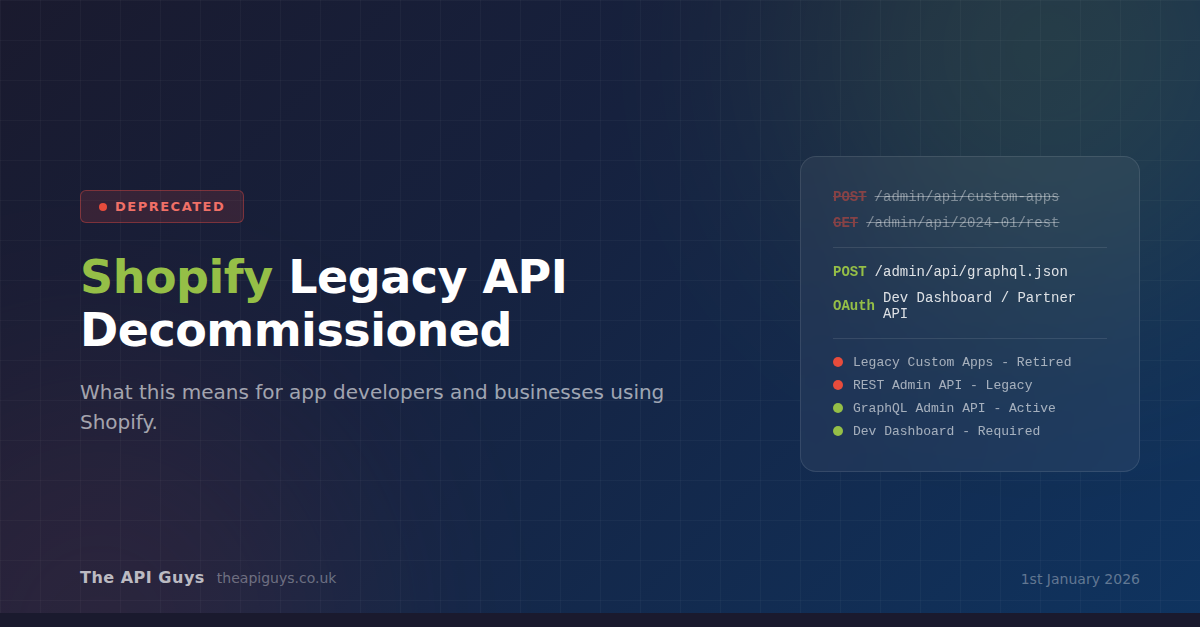
Task: Click the GraphQL Admin API - Active status text
Action: pyautogui.click(x=953, y=408)
